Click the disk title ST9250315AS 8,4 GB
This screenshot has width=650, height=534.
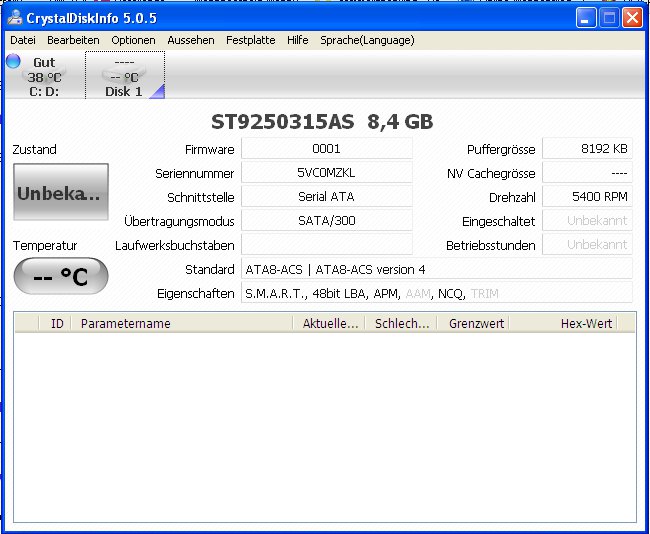click(322, 122)
